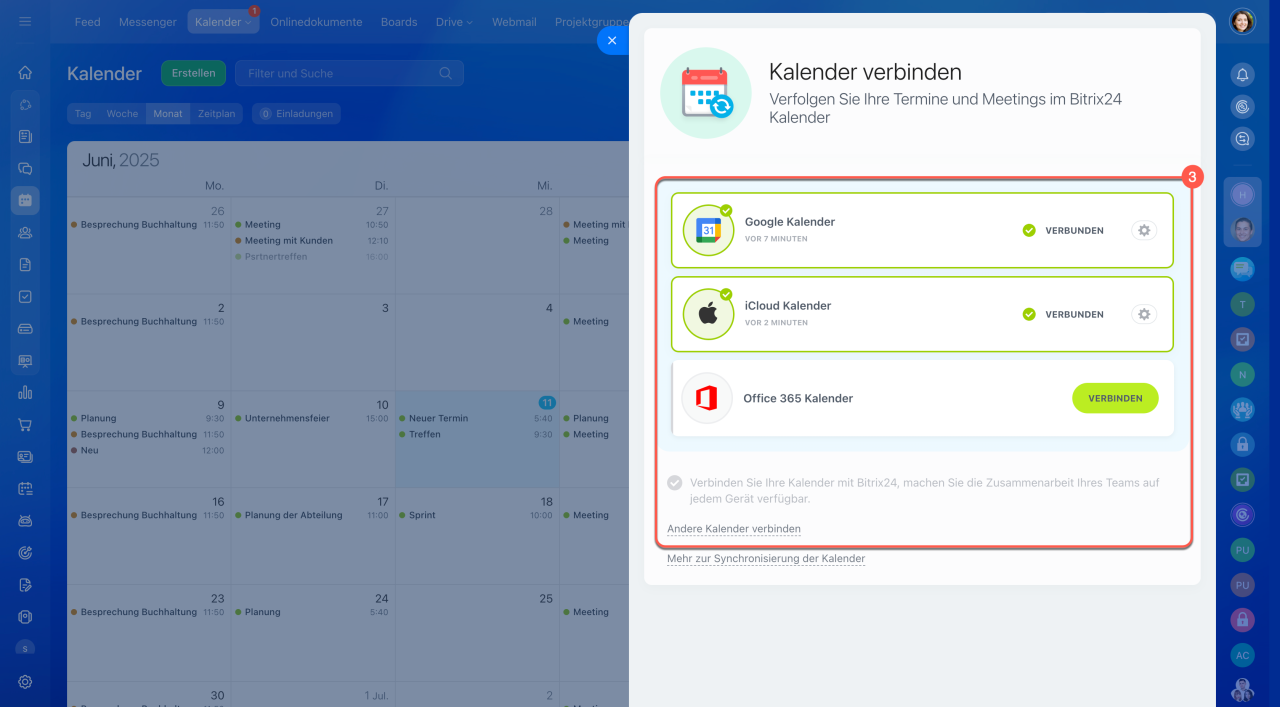Click the notifications bell icon
This screenshot has width=1280, height=707.
click(x=1242, y=74)
